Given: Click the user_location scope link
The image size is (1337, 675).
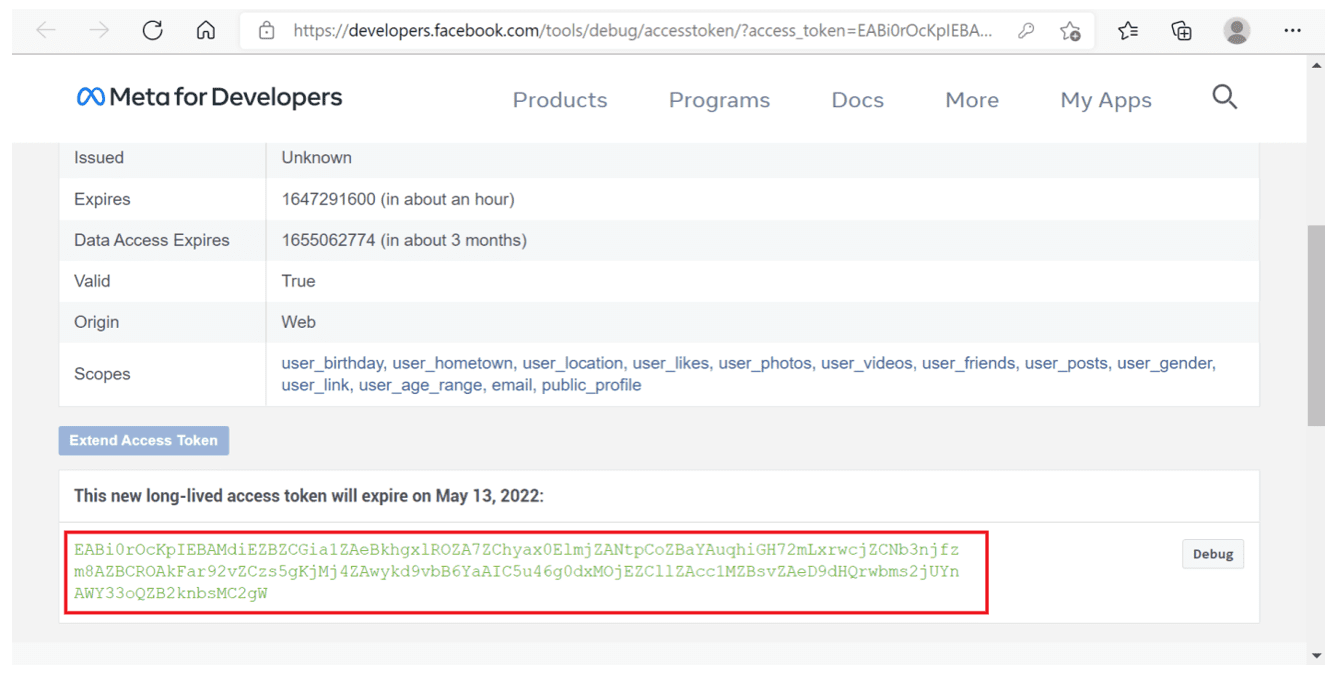Looking at the screenshot, I should point(573,363).
